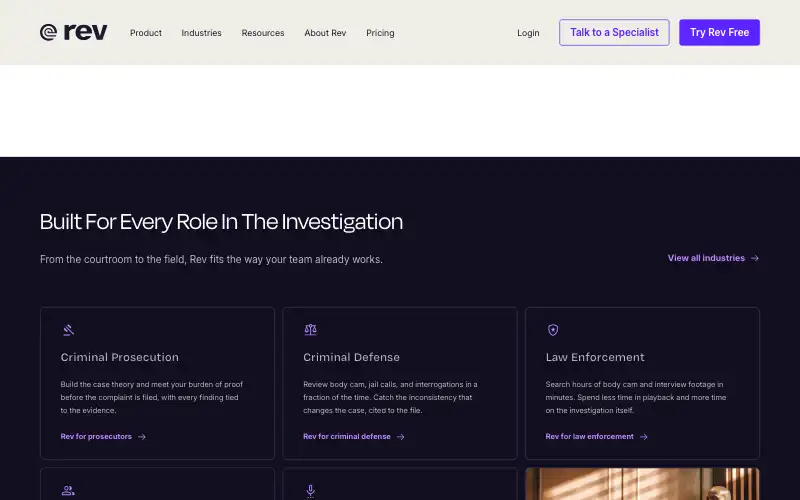The width and height of the screenshot is (800, 500).
Task: Open the Rev for prosecutors link
Action: coord(103,437)
